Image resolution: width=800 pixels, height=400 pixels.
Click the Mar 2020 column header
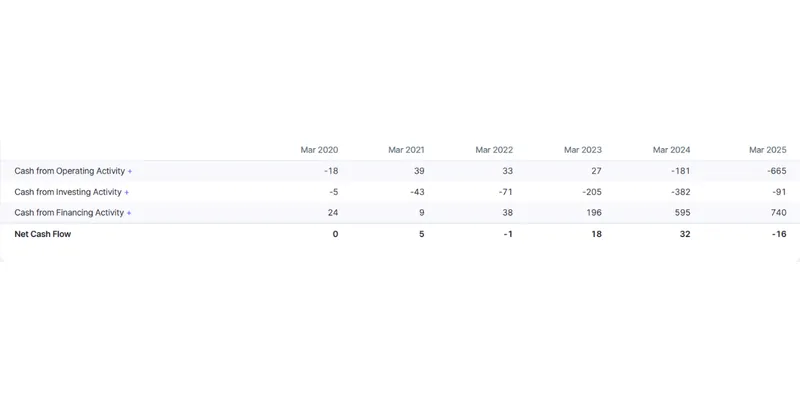click(319, 150)
